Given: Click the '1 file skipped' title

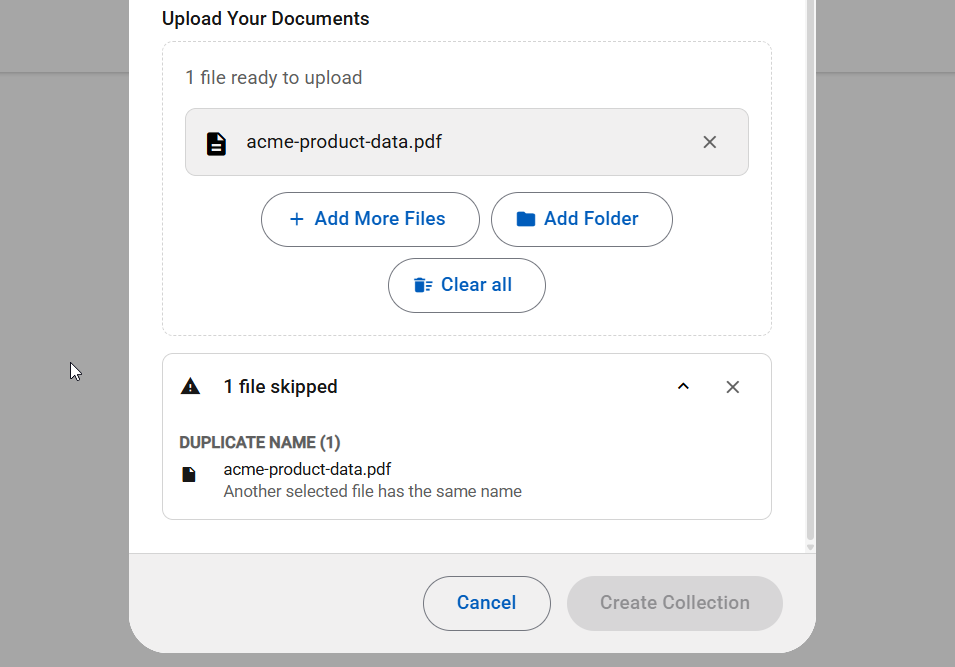Looking at the screenshot, I should 280,387.
